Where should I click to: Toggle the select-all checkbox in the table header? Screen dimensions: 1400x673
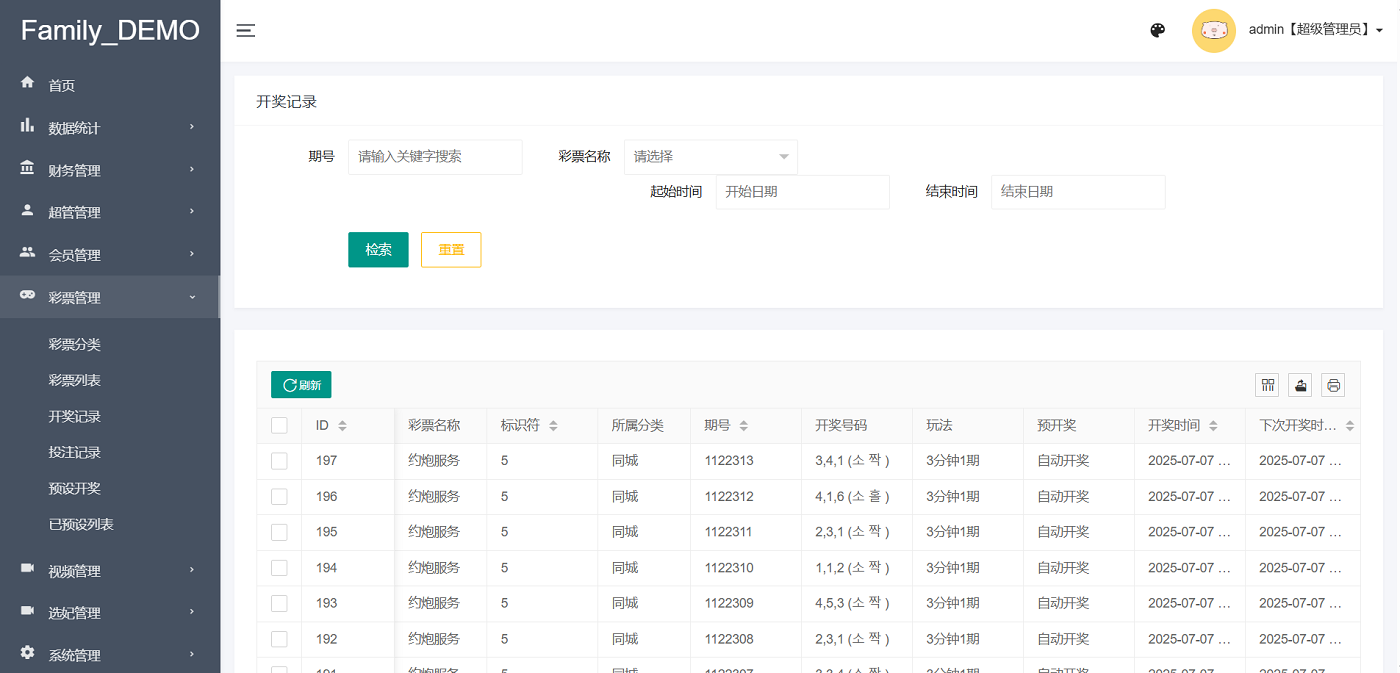pyautogui.click(x=279, y=426)
